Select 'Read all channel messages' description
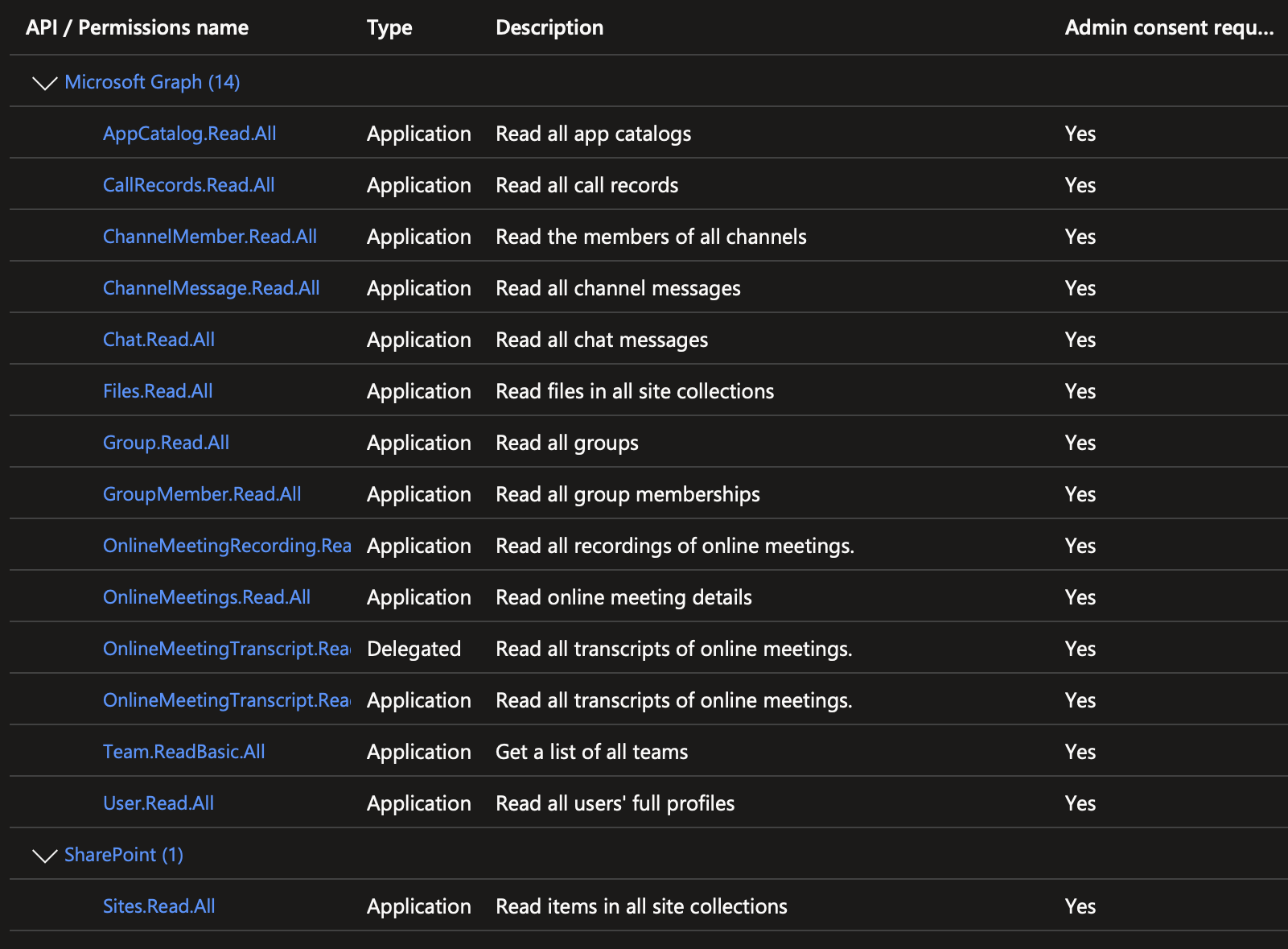The image size is (1288, 949). (619, 288)
